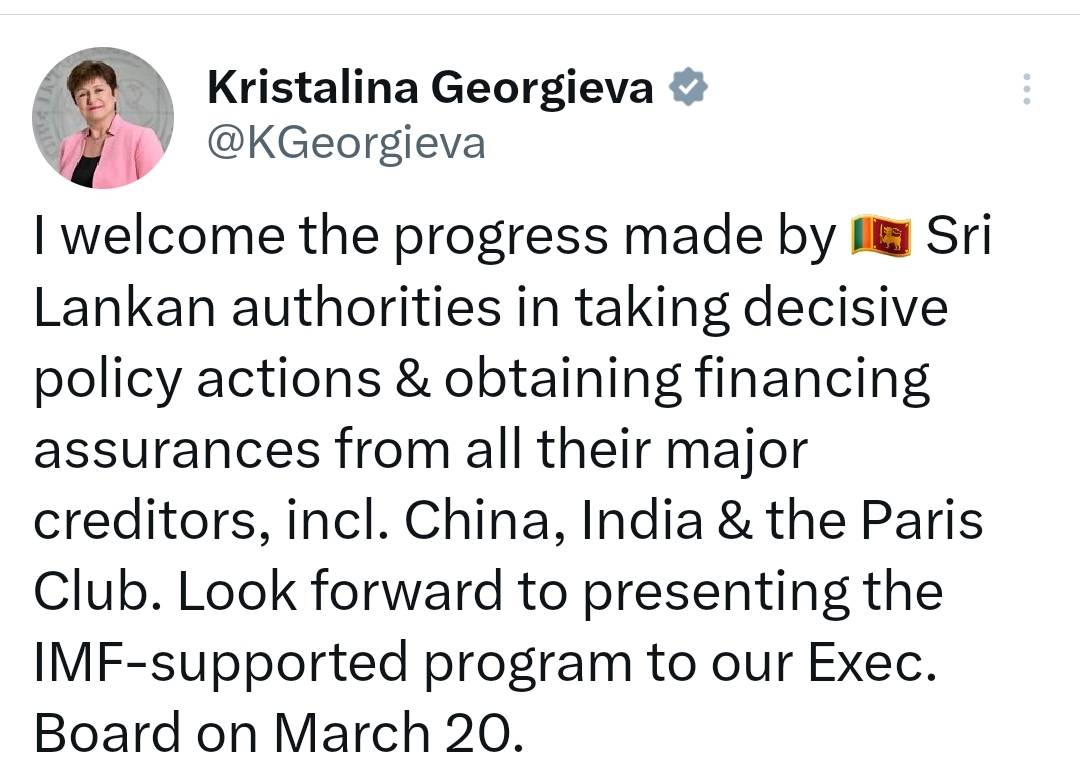Viewport: 1080px width, 784px height.
Task: Click the word 'India' in the tweet
Action: 642,520
